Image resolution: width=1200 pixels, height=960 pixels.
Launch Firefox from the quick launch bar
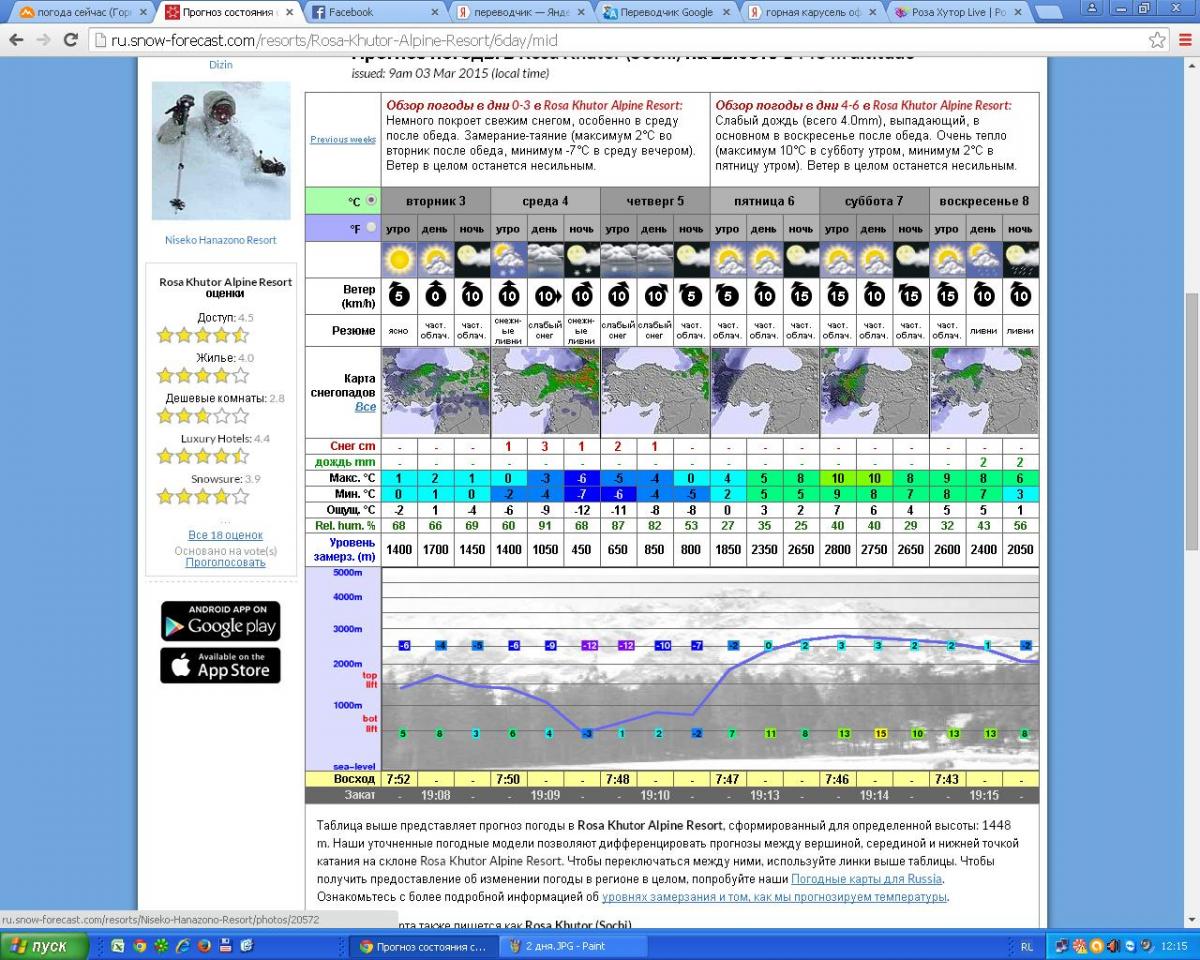[204, 945]
